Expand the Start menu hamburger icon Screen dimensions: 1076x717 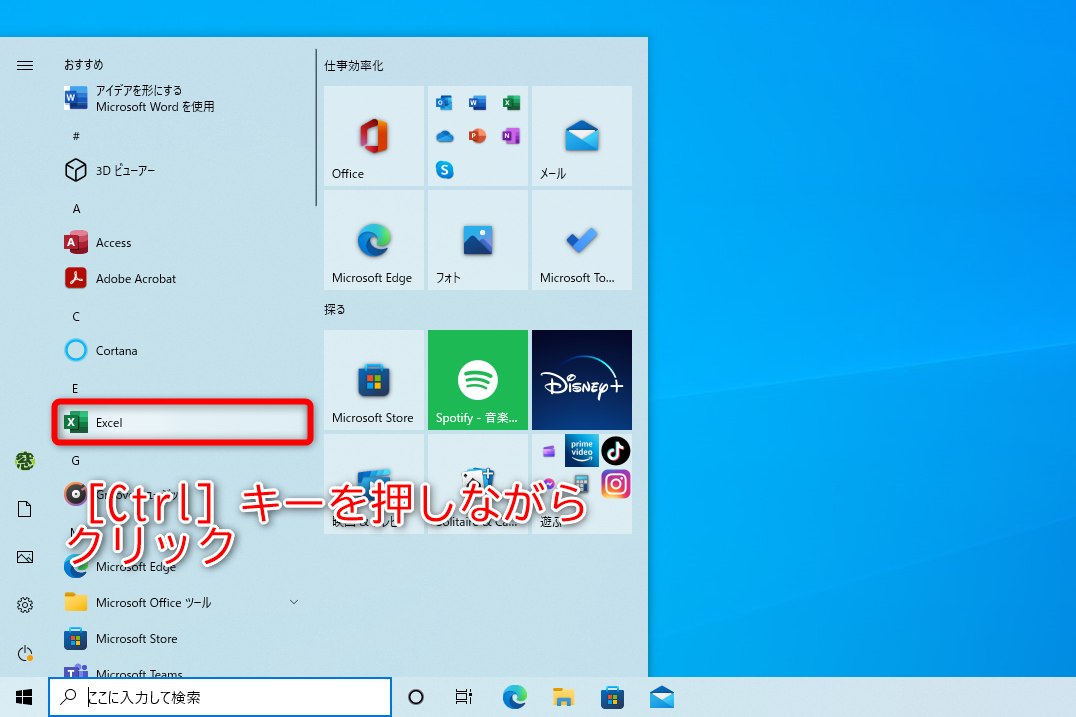(x=24, y=65)
